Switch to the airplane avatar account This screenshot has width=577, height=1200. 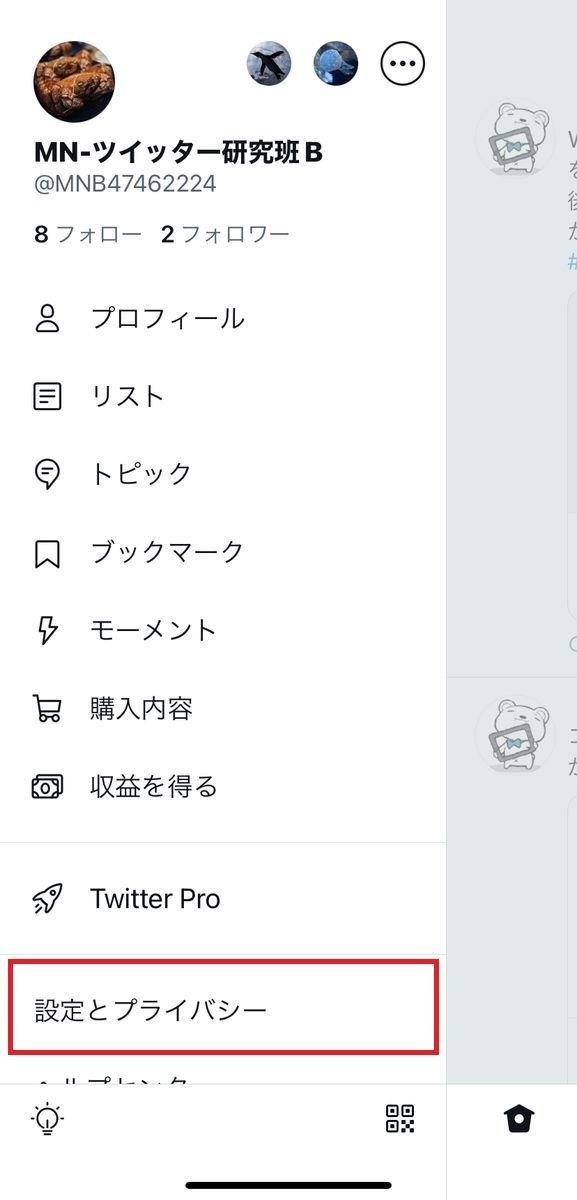click(x=269, y=64)
